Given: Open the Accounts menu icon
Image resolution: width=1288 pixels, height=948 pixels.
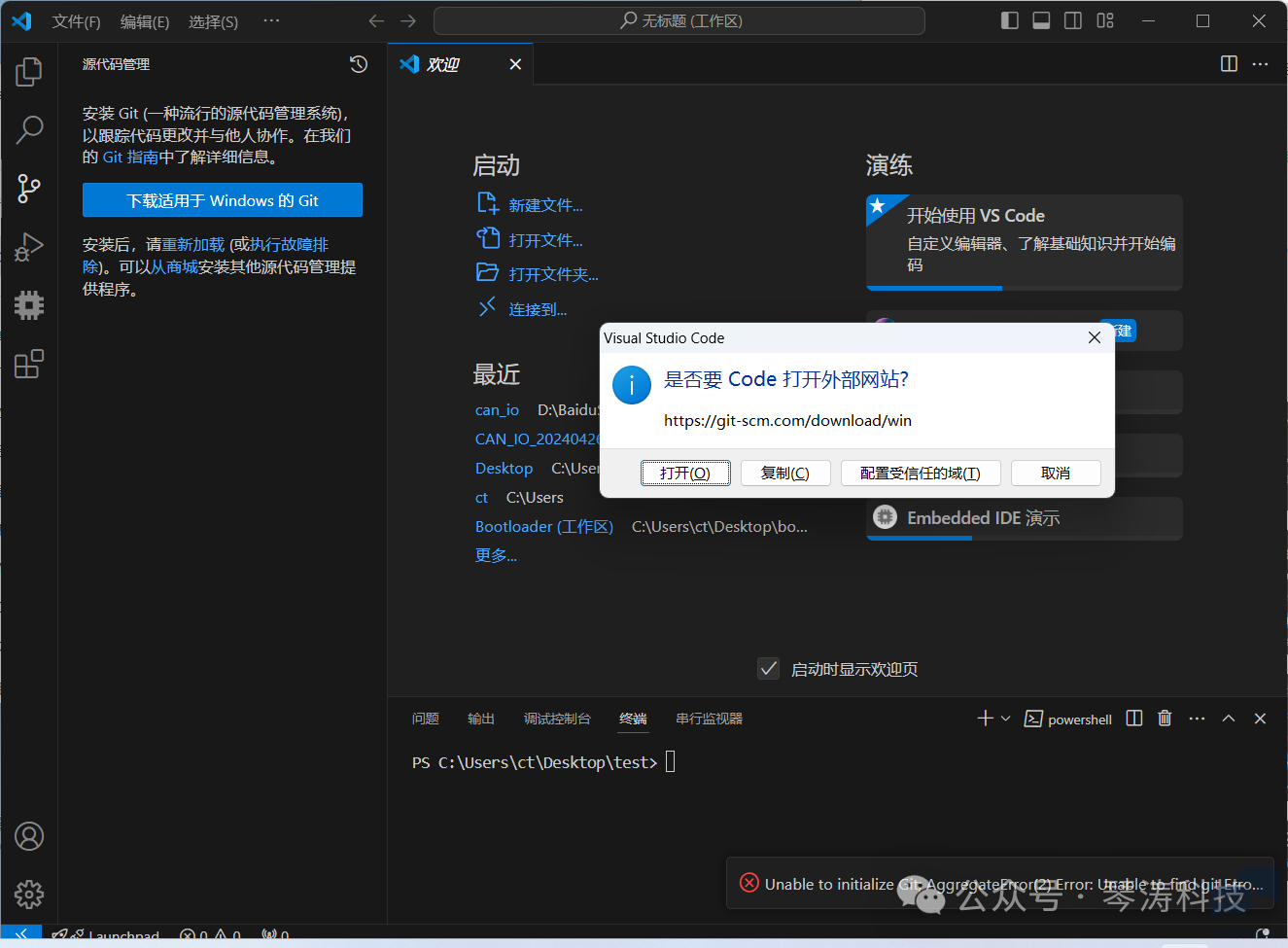Looking at the screenshot, I should [29, 836].
